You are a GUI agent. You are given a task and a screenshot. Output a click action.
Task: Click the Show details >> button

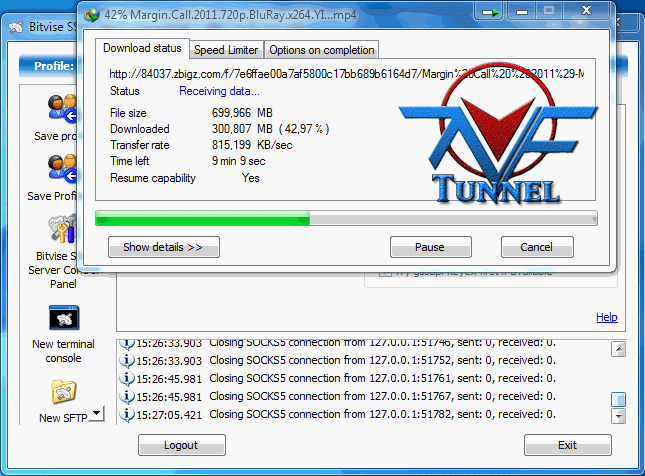click(164, 247)
